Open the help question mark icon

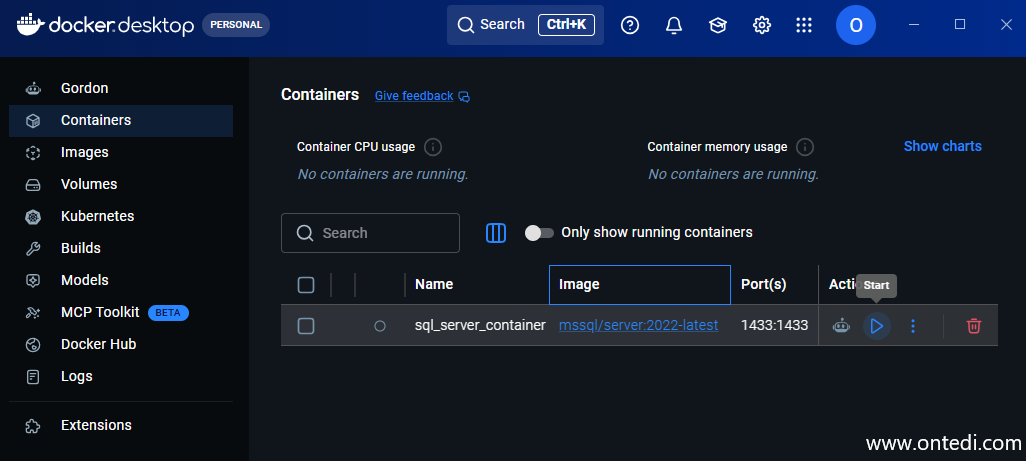[x=629, y=25]
